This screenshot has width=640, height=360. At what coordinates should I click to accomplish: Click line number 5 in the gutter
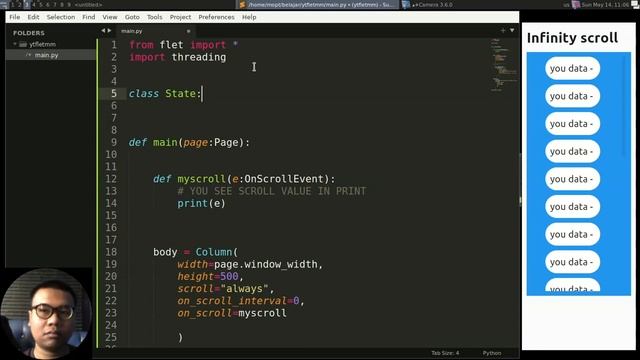tap(114, 93)
